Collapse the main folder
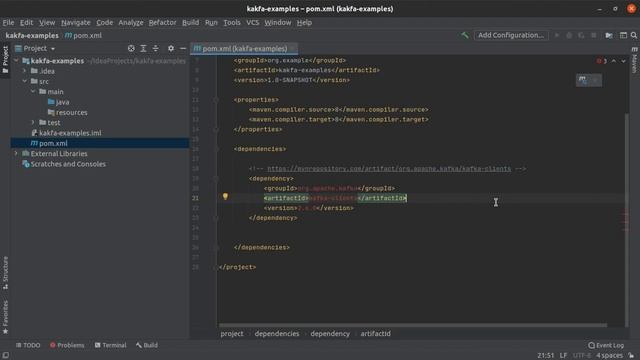Screen dimensions: 640x360 click(33, 91)
